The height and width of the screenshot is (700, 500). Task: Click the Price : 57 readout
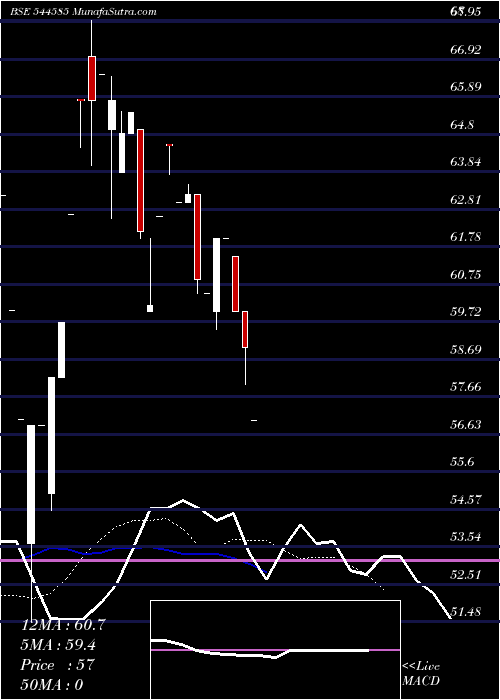[57, 665]
